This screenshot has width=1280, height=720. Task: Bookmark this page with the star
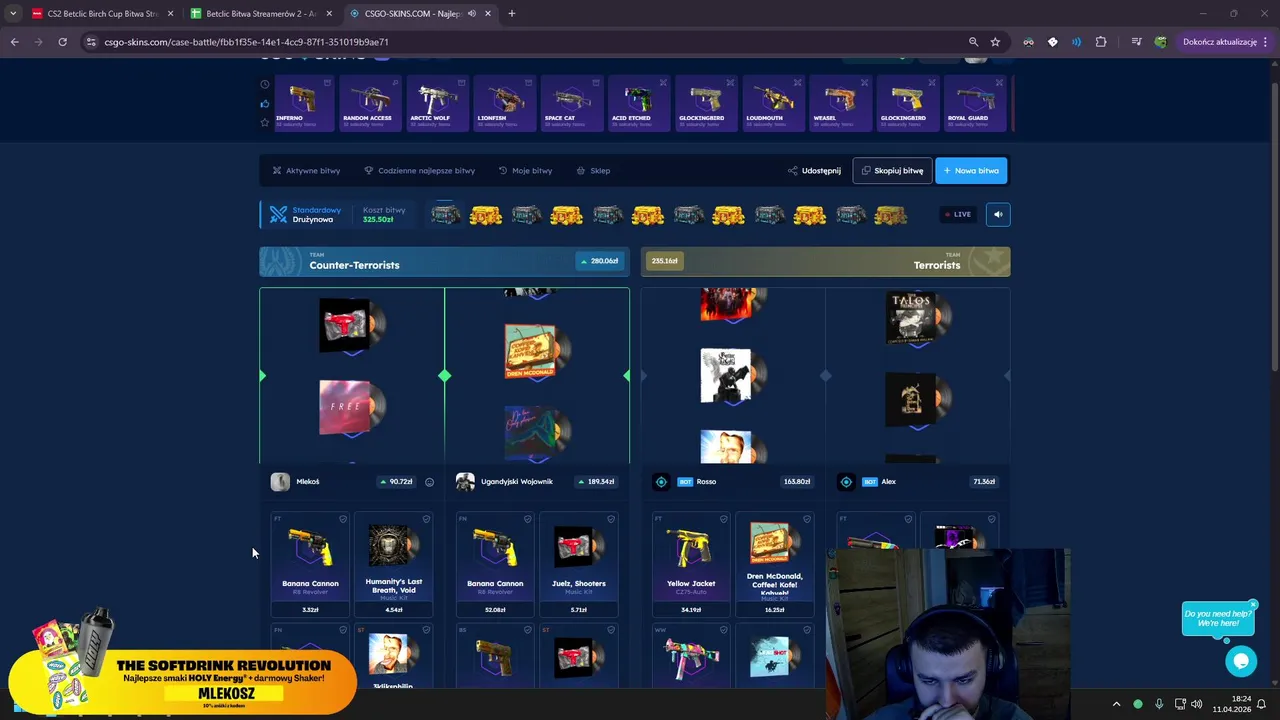[995, 42]
